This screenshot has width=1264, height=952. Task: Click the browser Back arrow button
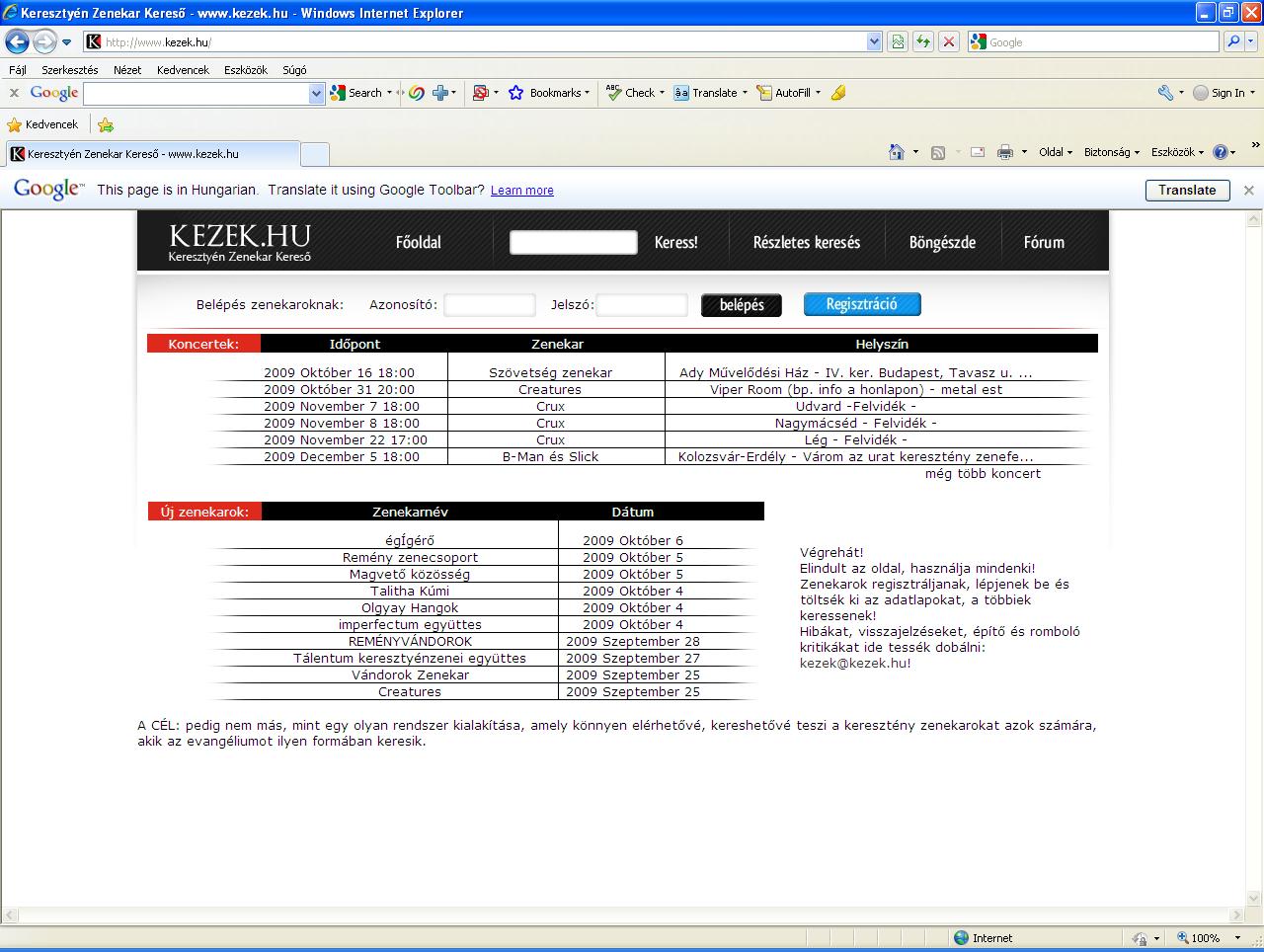point(17,41)
